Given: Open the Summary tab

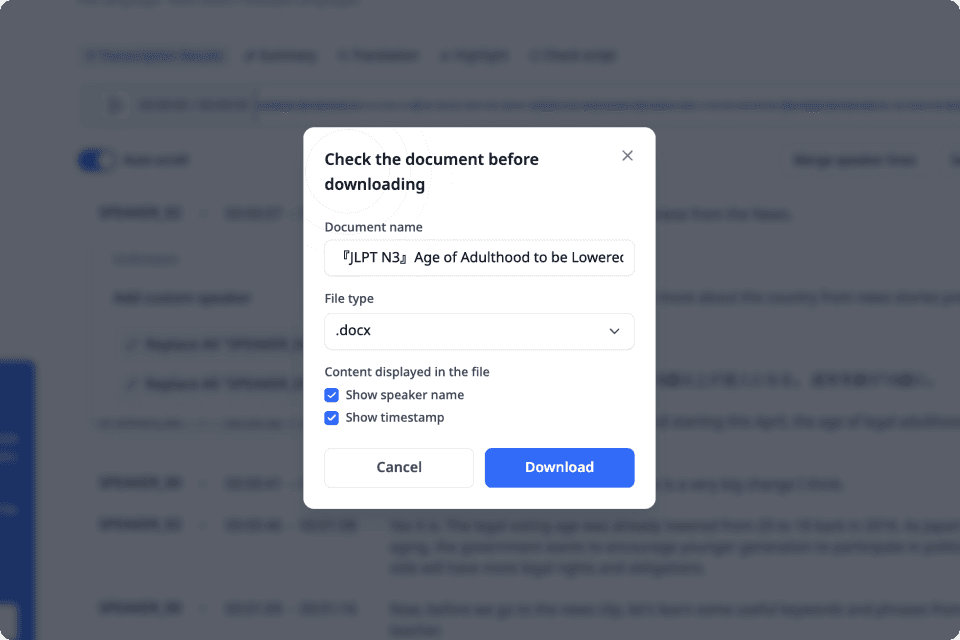Looking at the screenshot, I should [281, 56].
